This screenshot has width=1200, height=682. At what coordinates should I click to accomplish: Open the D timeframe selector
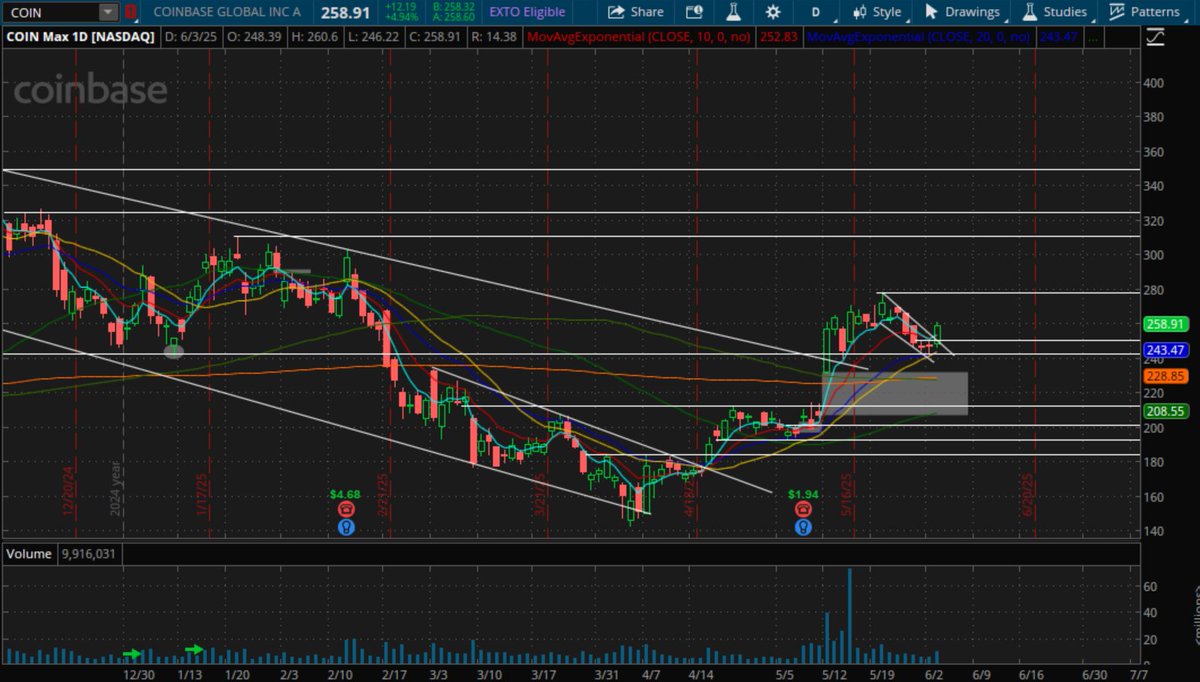pyautogui.click(x=815, y=12)
